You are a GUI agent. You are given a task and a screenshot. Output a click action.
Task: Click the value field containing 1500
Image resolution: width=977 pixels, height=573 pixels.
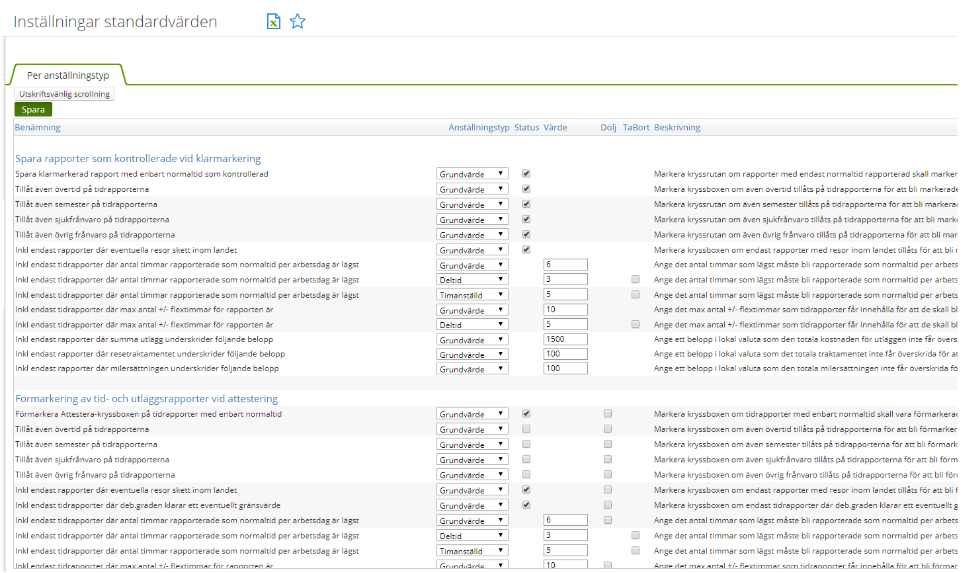pyautogui.click(x=564, y=340)
